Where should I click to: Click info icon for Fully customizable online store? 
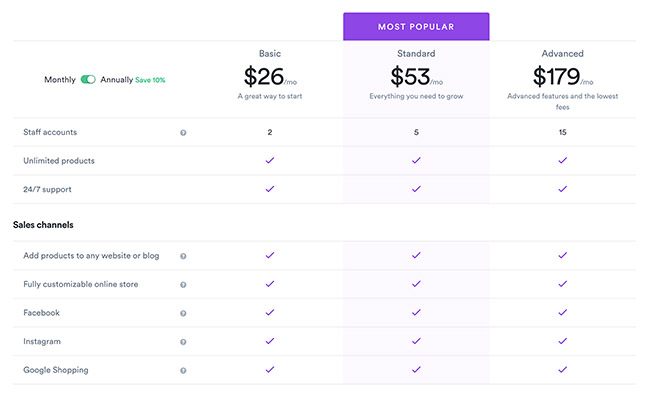(x=183, y=285)
